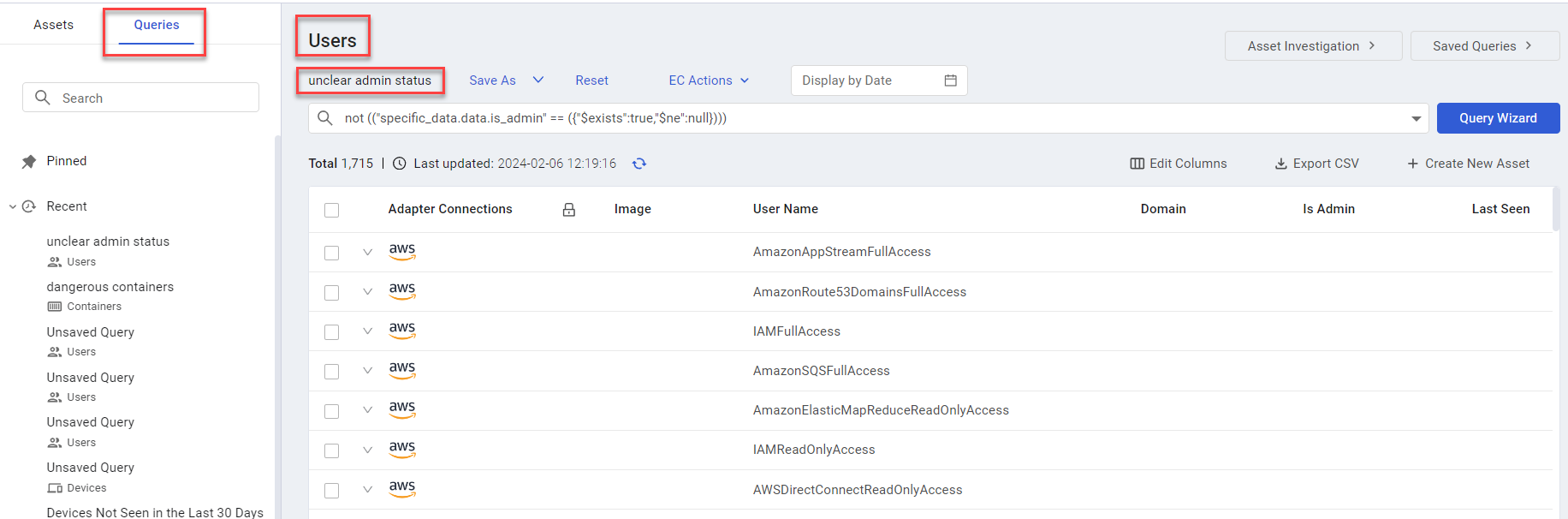Click the query search magnifier icon
This screenshot has width=1568, height=519.
(325, 118)
